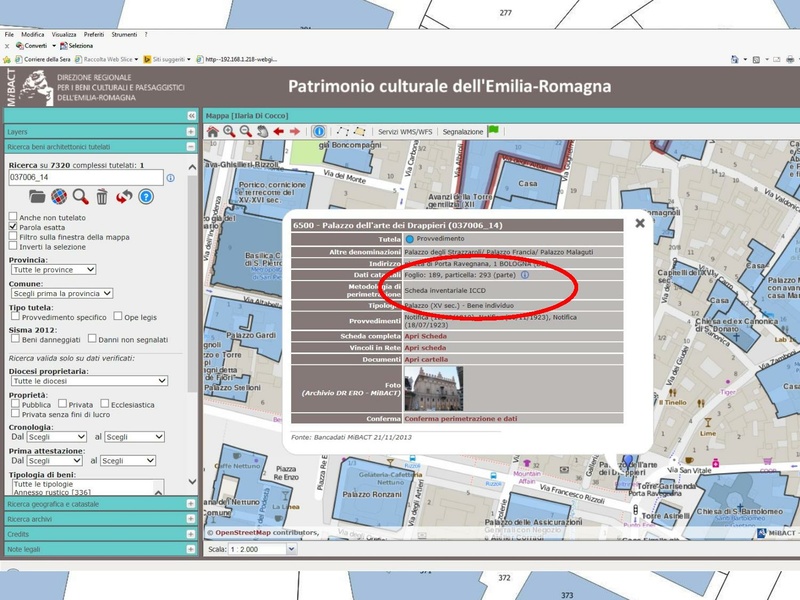Click inside the 037006_14 search field
This screenshot has height=600, width=800.
pos(85,177)
